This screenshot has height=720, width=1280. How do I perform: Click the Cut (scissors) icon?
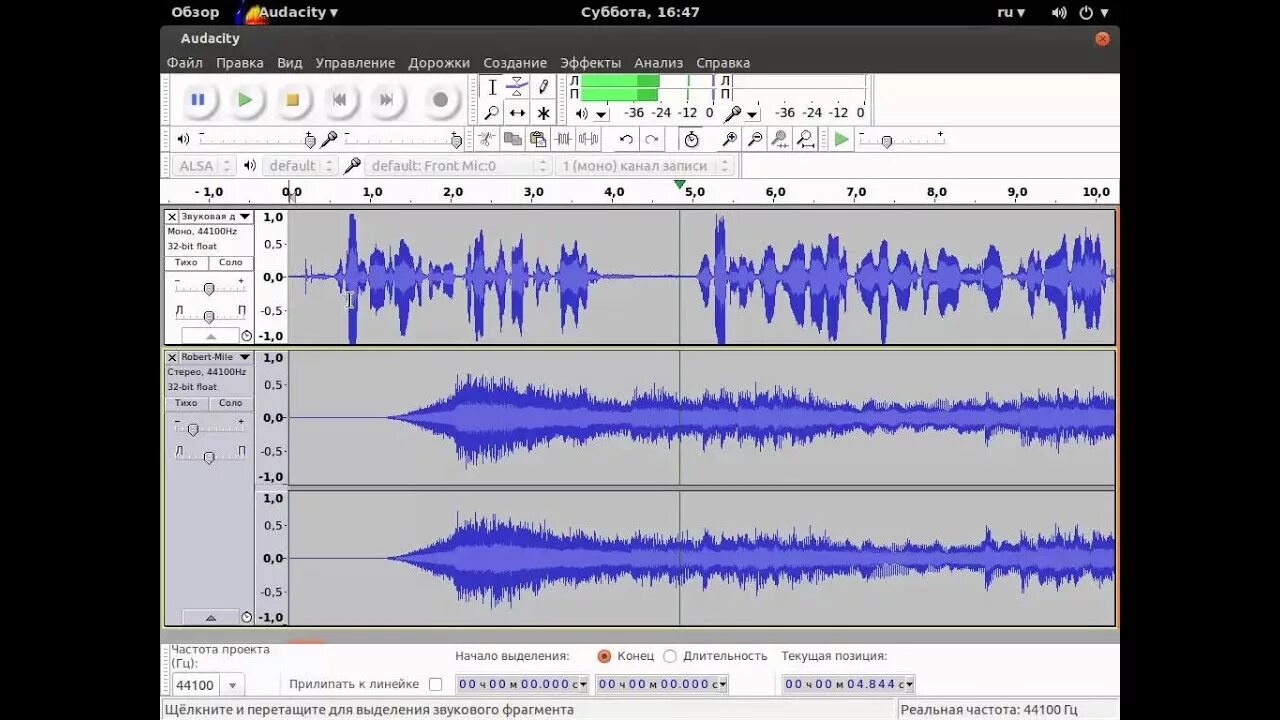(x=486, y=140)
